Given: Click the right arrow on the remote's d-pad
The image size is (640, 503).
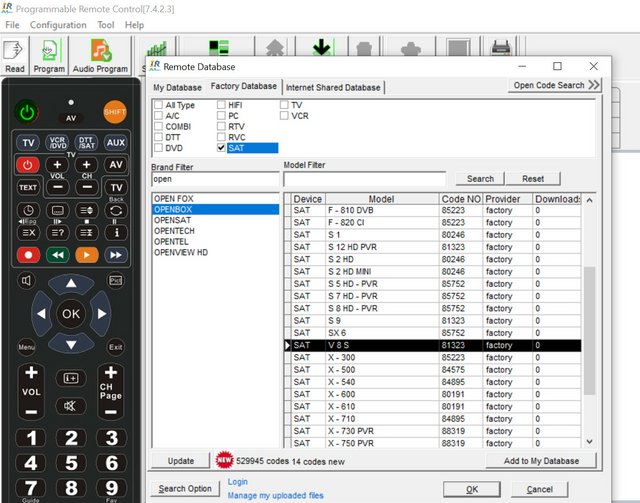Looking at the screenshot, I should [102, 314].
